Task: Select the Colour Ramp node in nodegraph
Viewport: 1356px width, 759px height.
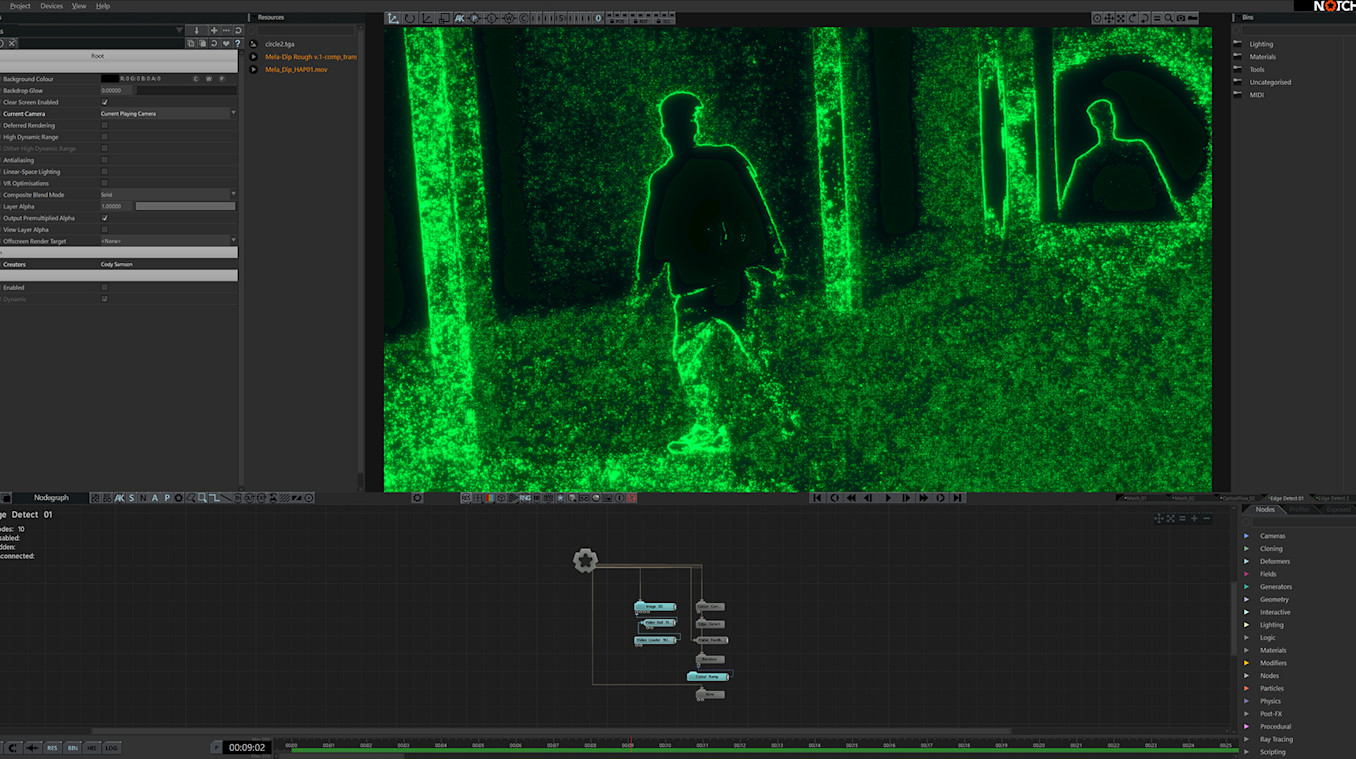Action: 708,677
